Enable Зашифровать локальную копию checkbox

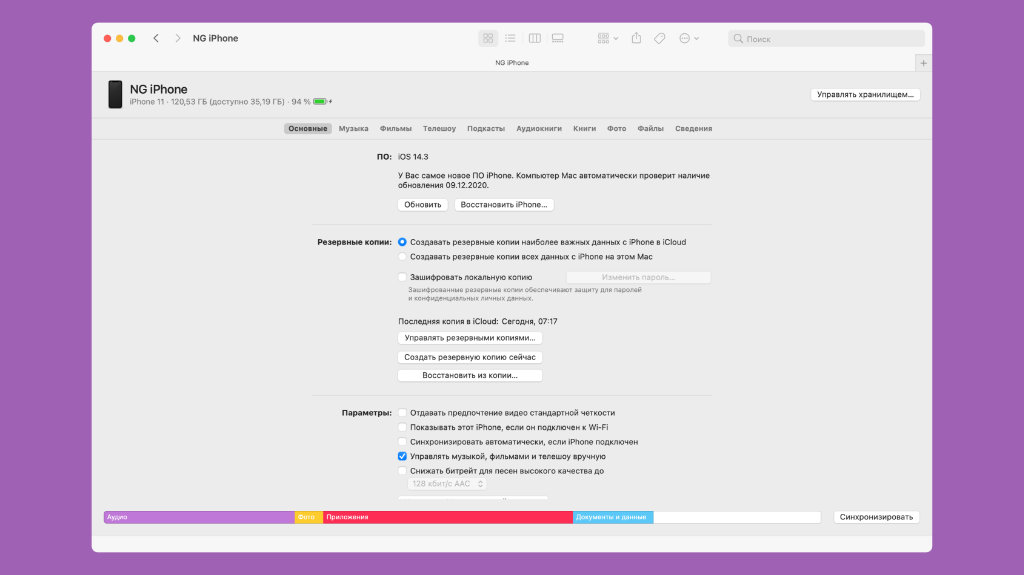[402, 277]
